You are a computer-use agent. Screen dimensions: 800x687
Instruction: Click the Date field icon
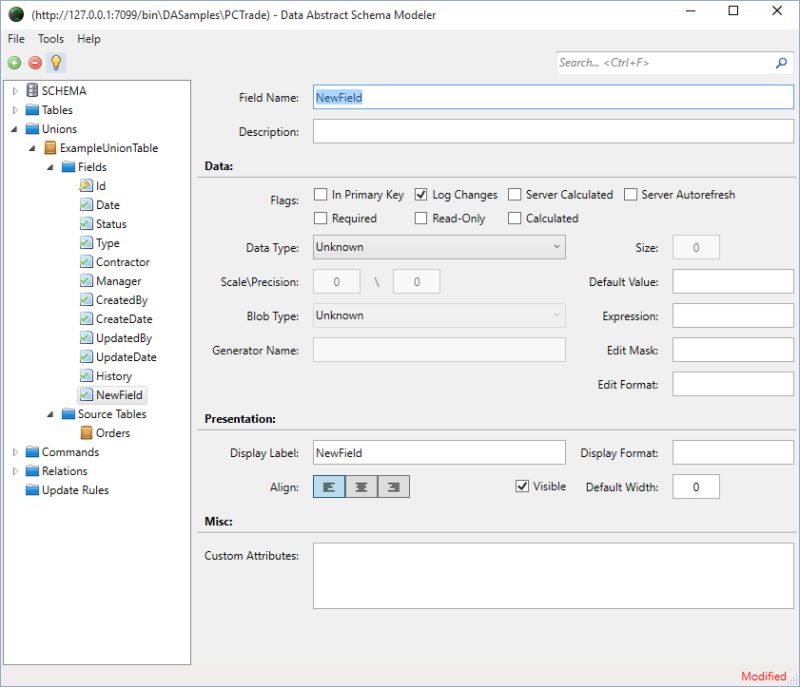pos(86,205)
